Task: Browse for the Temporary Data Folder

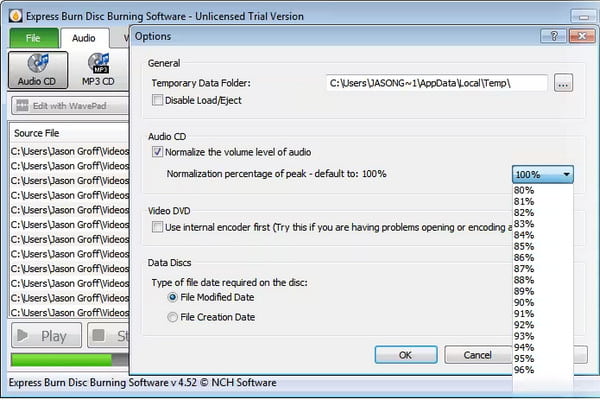Action: (563, 83)
